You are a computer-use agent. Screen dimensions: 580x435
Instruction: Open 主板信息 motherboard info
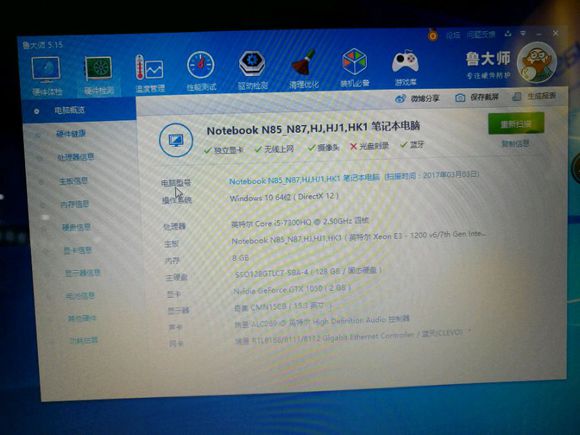tap(73, 181)
